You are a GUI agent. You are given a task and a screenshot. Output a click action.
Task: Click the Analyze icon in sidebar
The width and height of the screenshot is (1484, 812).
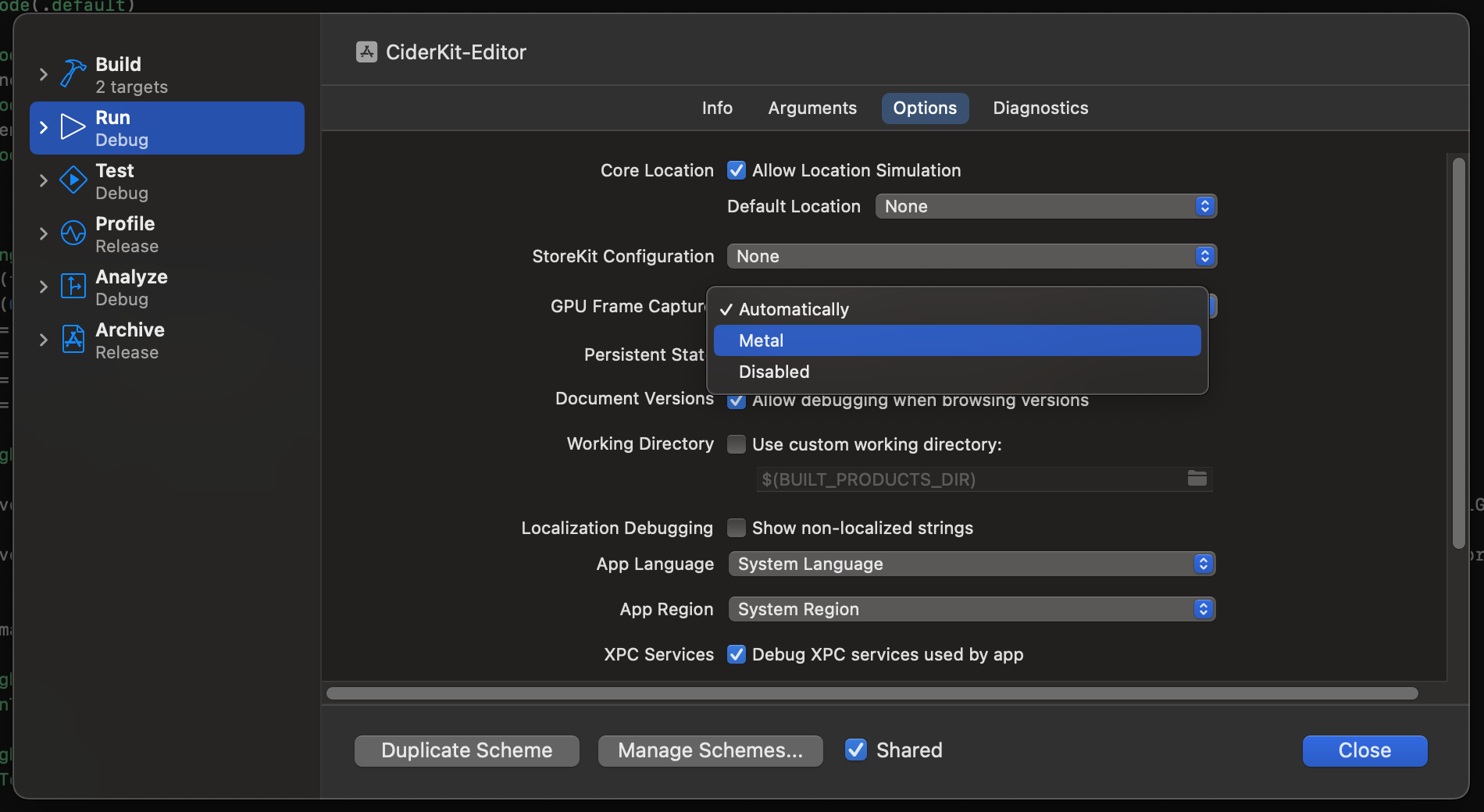pos(73,287)
